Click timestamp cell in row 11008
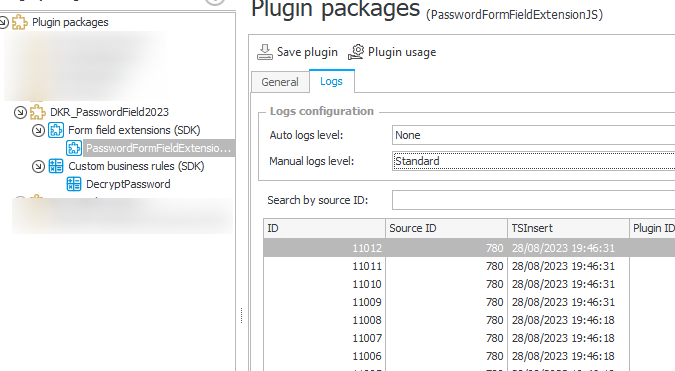Viewport: 675px width, 371px height. point(568,320)
